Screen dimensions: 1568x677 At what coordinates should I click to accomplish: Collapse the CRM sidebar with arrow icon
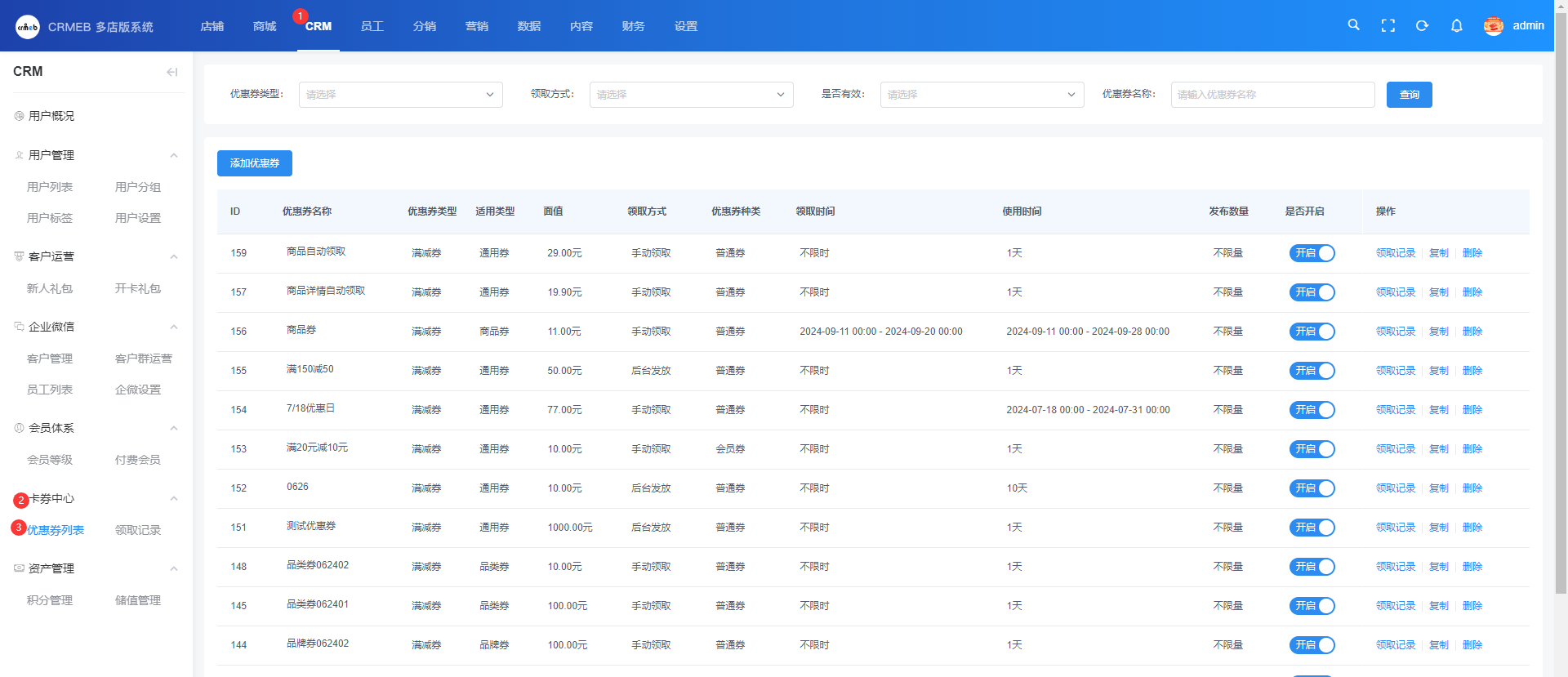[171, 72]
